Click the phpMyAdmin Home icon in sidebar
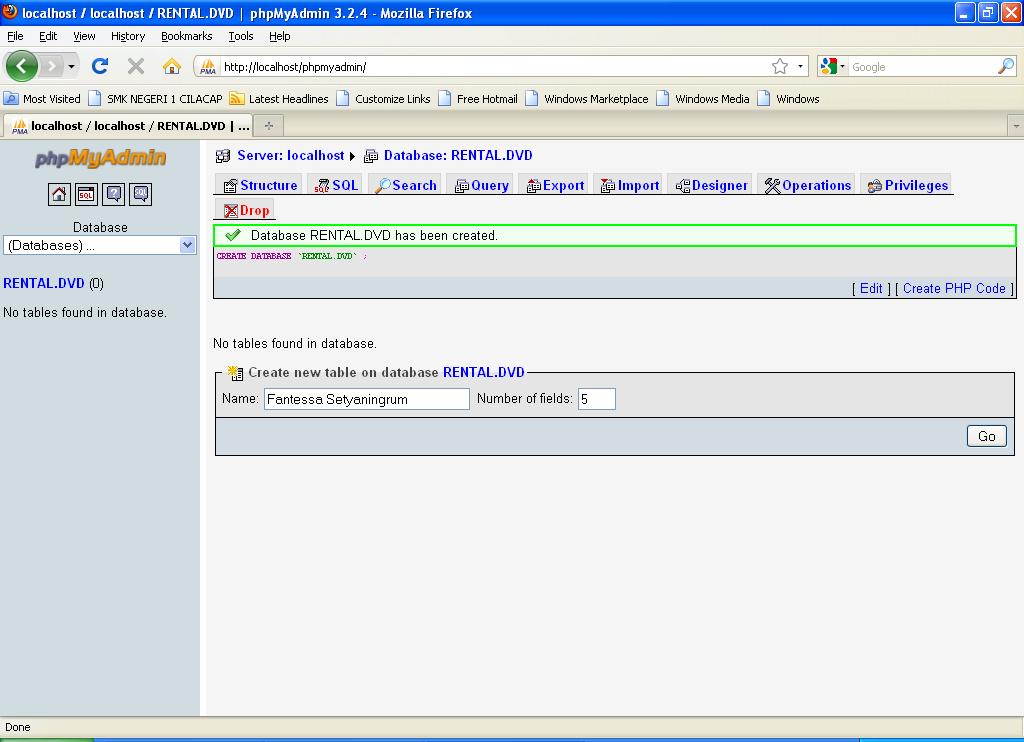Image resolution: width=1024 pixels, height=742 pixels. [59, 194]
